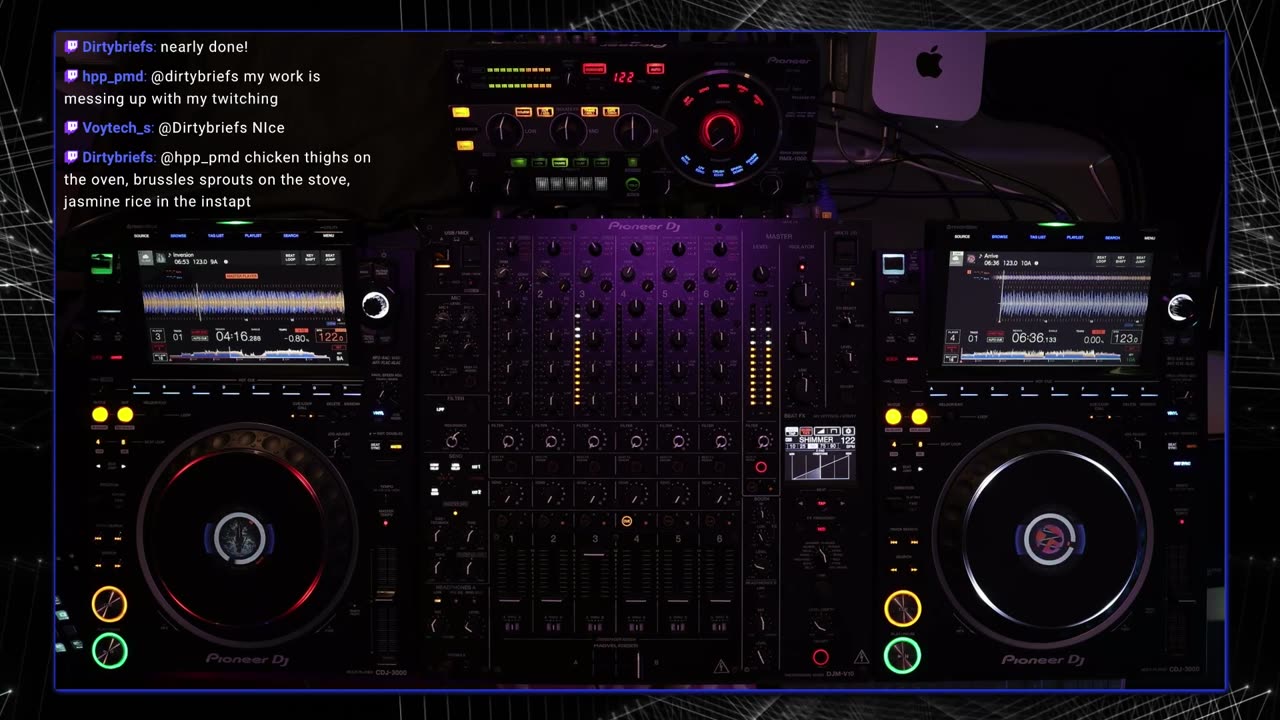Click the SHIMMER Beat FX display on mixer
Image resolution: width=1280 pixels, height=720 pixels.
coord(820,453)
